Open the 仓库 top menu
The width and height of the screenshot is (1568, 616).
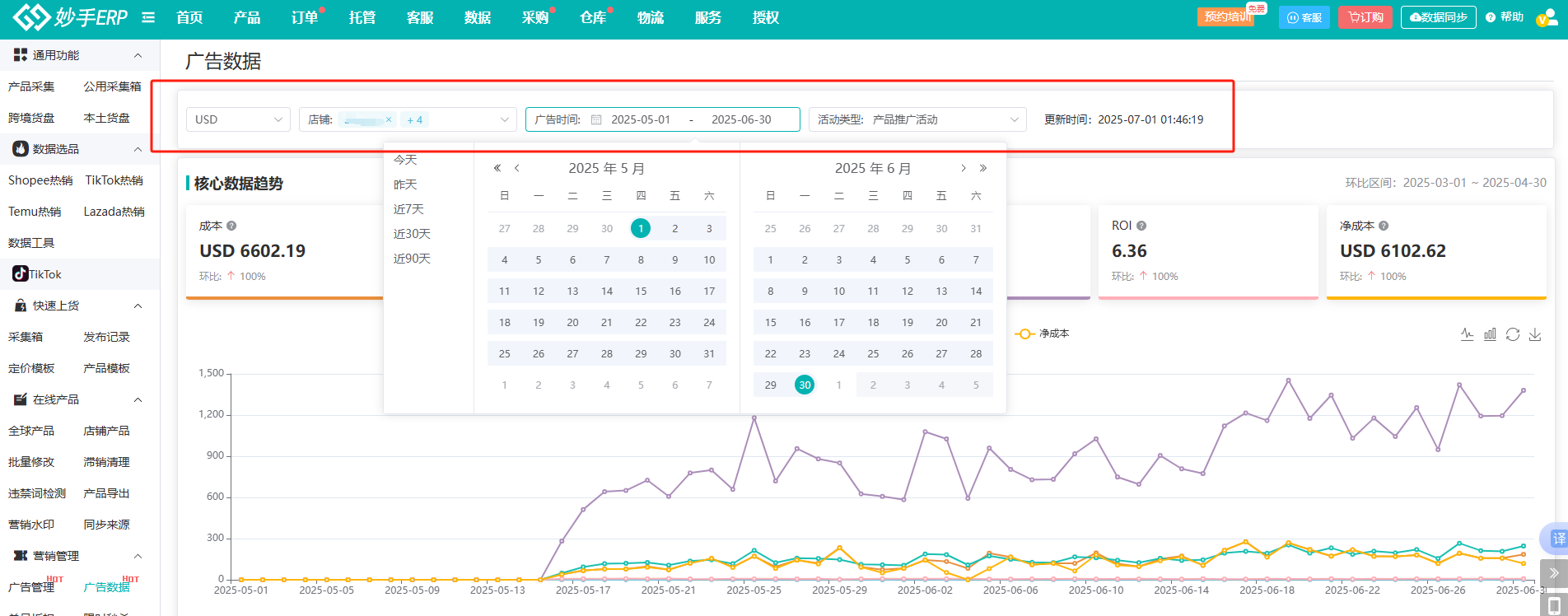coord(593,17)
